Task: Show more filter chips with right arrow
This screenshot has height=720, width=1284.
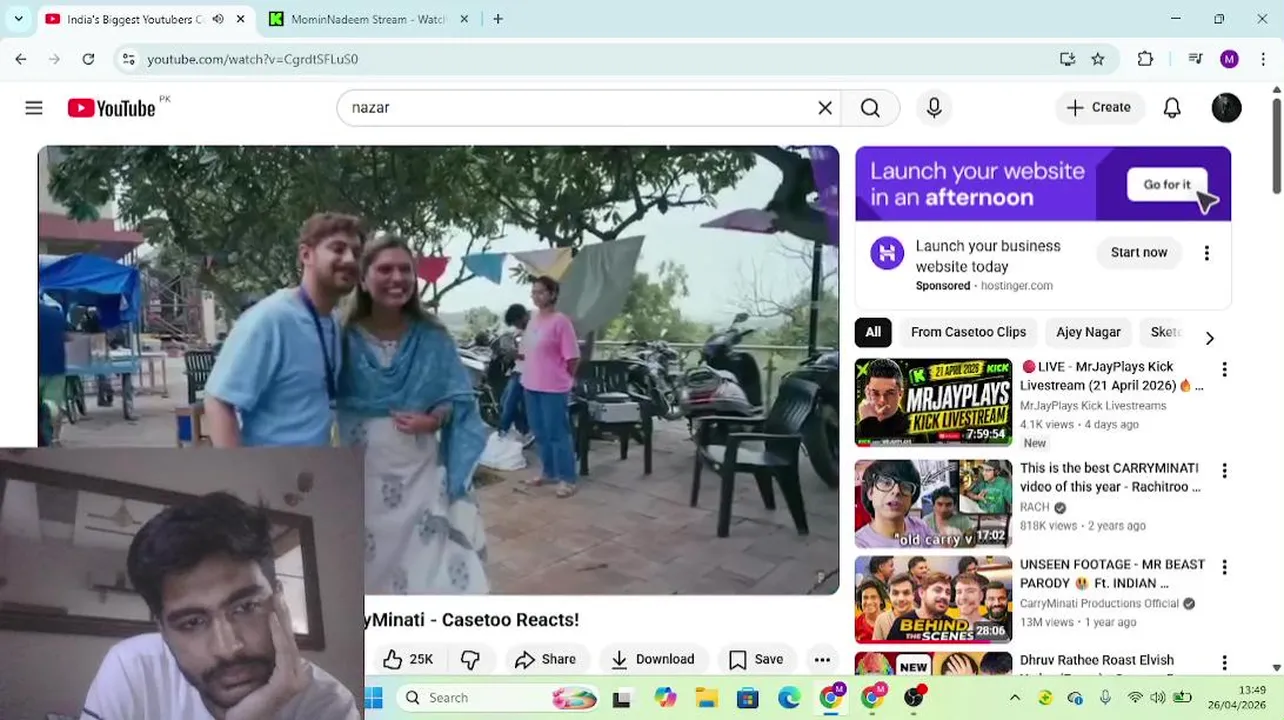Action: pos(1209,338)
